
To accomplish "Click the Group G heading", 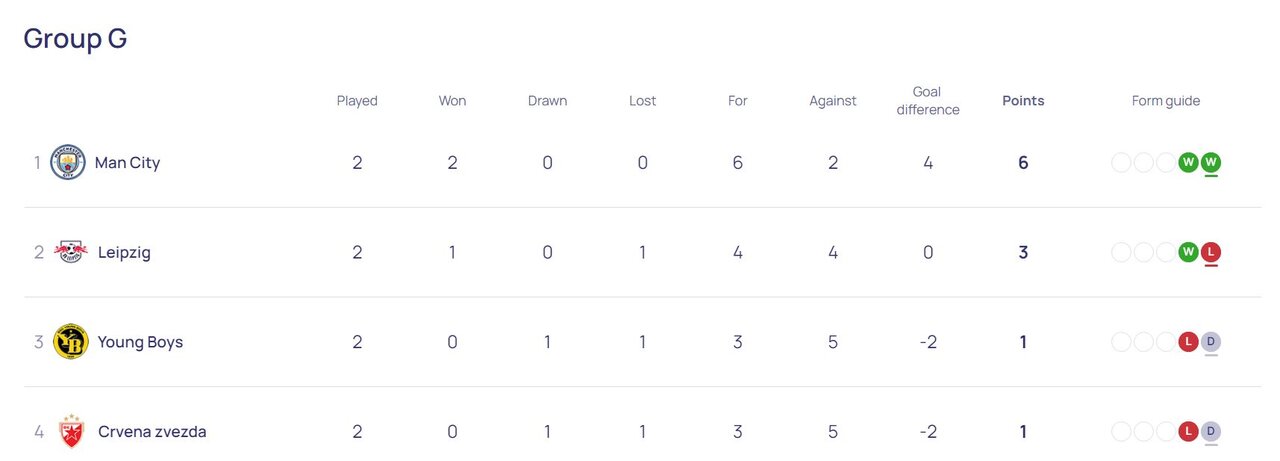I will [75, 39].
